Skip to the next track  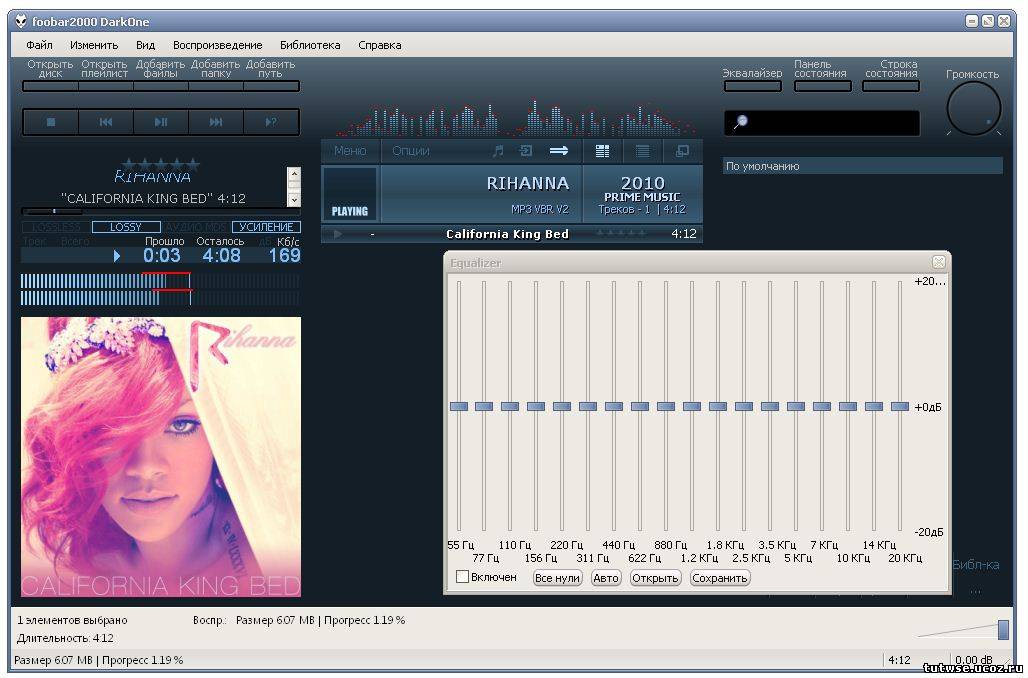click(x=216, y=122)
